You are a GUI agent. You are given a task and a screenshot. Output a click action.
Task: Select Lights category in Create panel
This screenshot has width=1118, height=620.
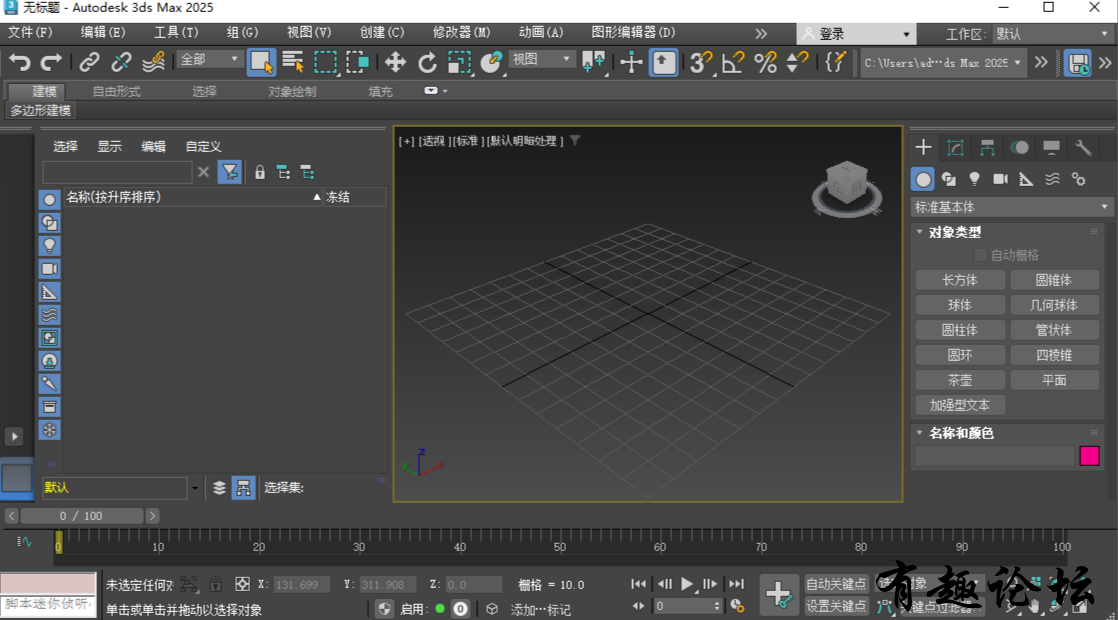point(975,179)
